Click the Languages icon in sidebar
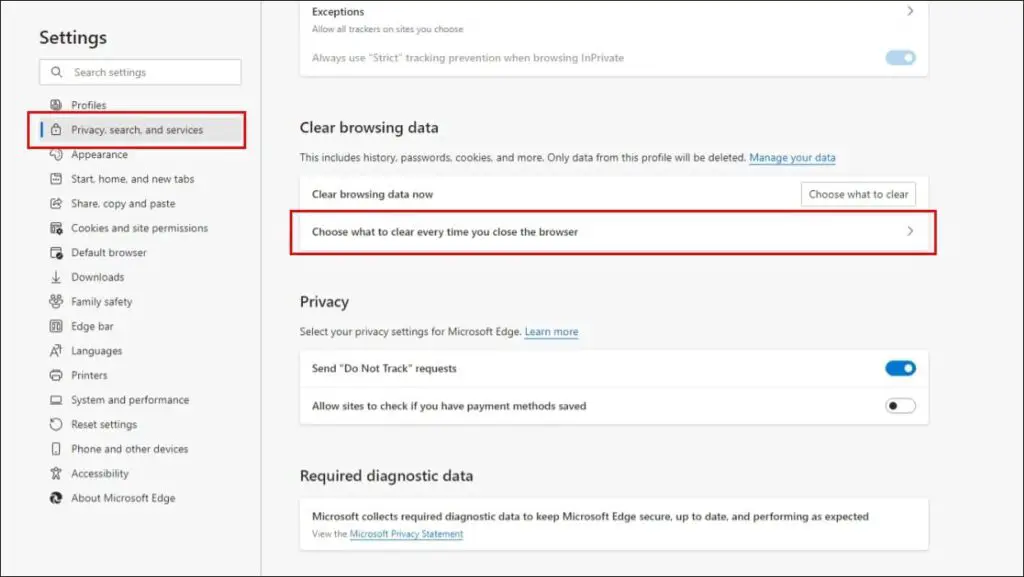 (56, 351)
